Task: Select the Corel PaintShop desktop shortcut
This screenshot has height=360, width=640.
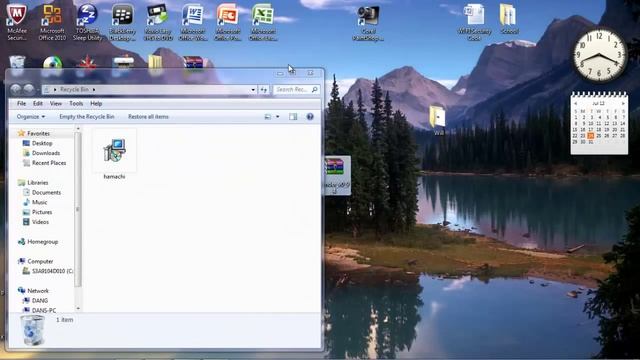Action: pyautogui.click(x=368, y=23)
